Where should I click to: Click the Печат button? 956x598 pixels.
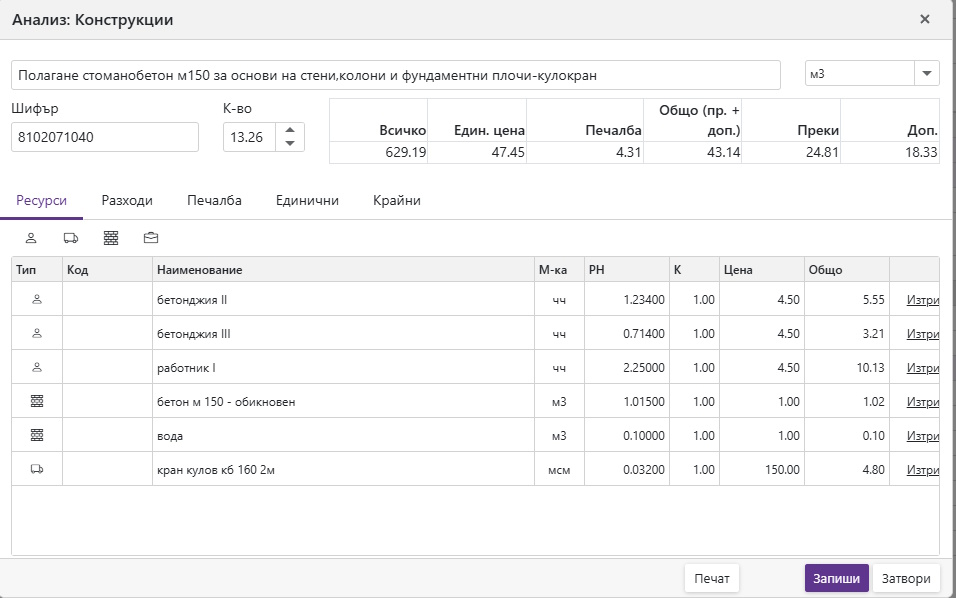(x=711, y=578)
